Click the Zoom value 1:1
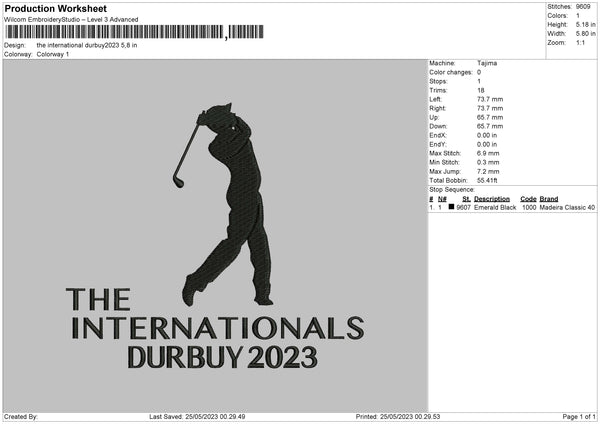The width and height of the screenshot is (600, 424). (580, 43)
